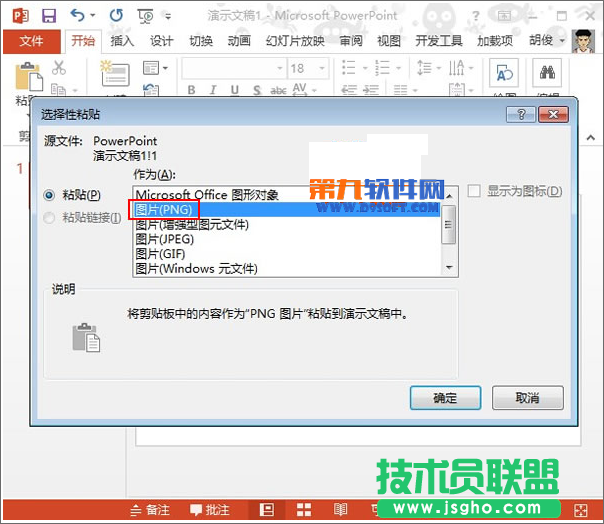Click the font name combo box
The height and width of the screenshot is (524, 604).
pyautogui.click(x=233, y=69)
